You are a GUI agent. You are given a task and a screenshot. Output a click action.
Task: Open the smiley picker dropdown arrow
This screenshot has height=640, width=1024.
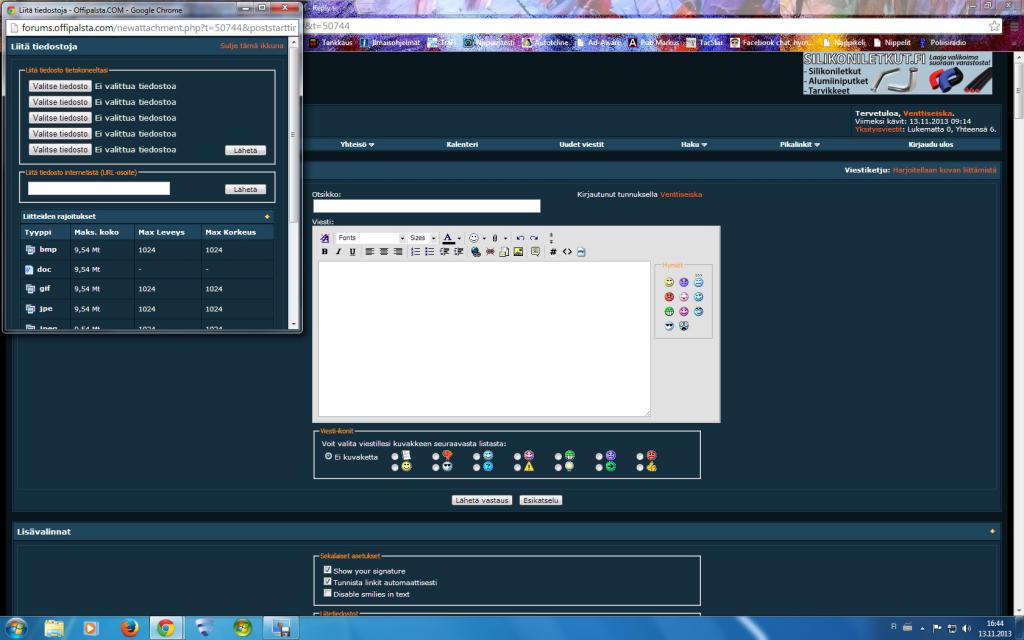pos(484,238)
